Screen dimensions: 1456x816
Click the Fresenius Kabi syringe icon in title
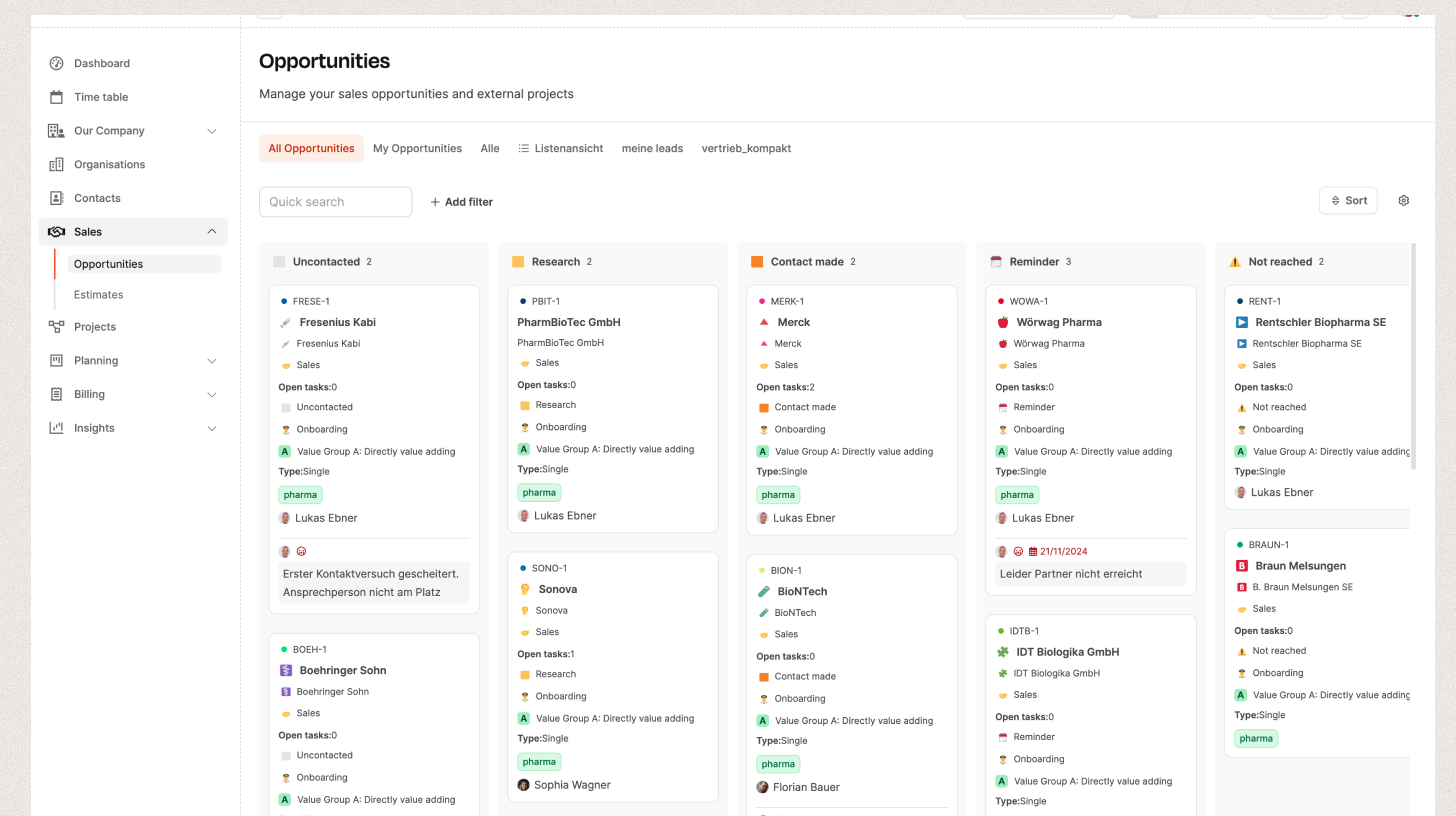286,323
